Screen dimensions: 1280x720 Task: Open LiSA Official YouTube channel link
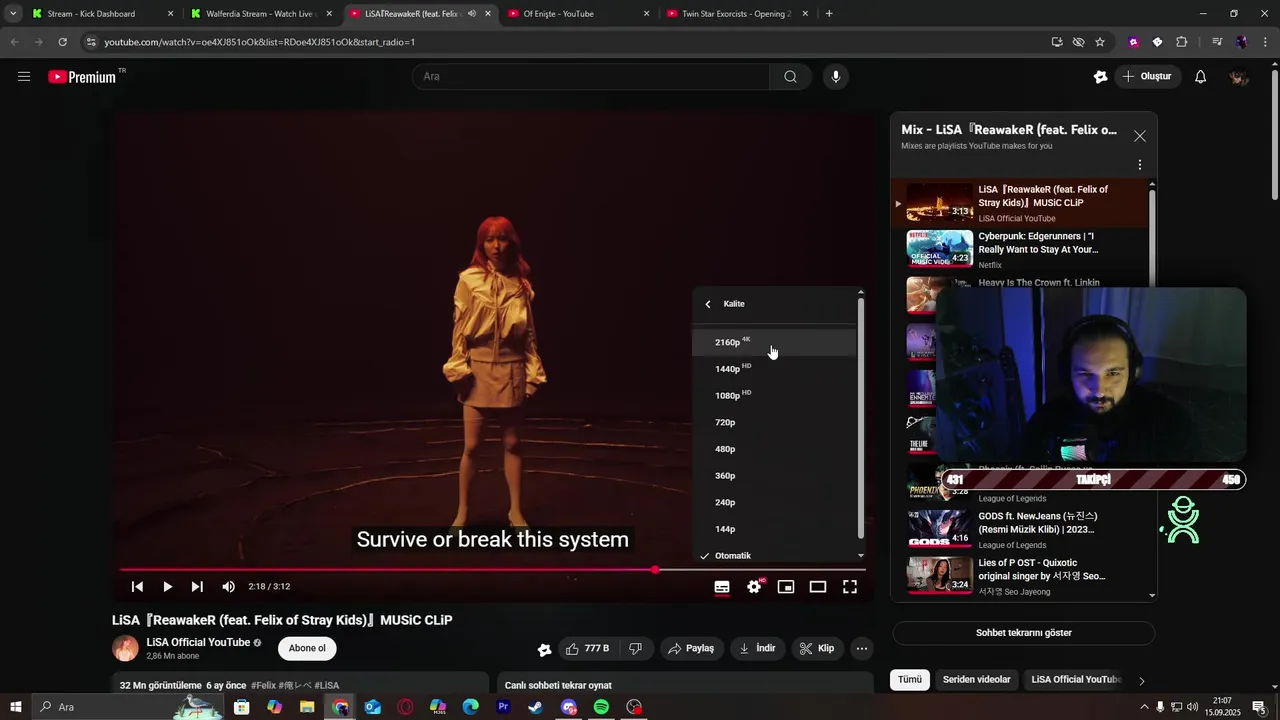point(197,642)
